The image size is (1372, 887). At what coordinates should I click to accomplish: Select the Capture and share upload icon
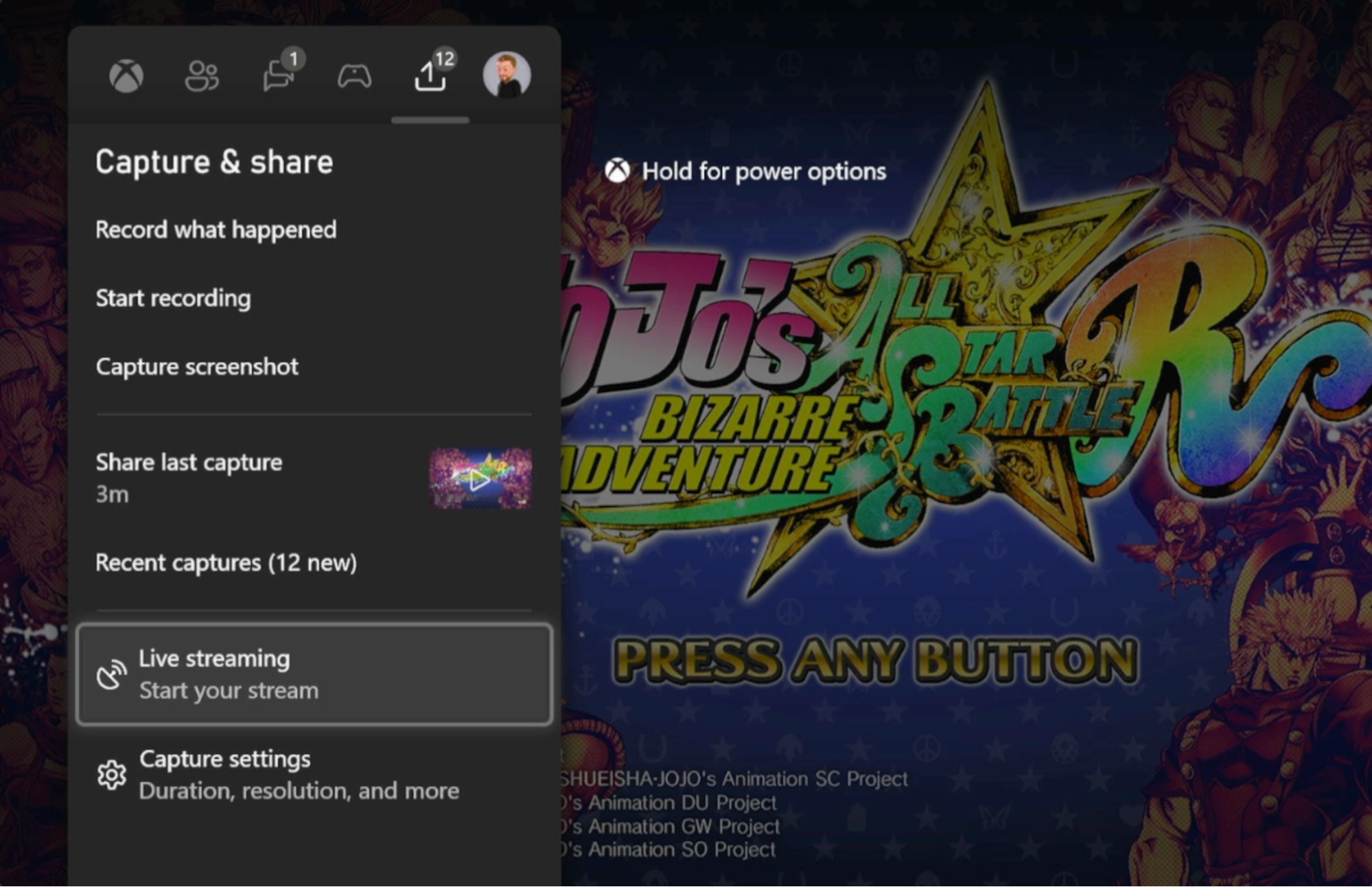click(430, 77)
